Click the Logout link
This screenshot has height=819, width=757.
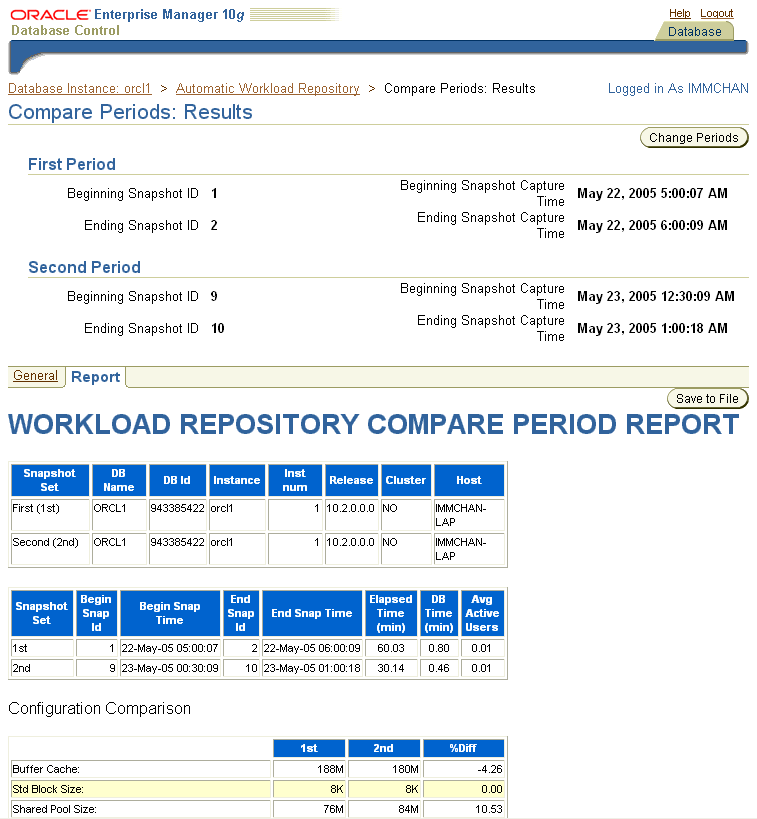[716, 13]
